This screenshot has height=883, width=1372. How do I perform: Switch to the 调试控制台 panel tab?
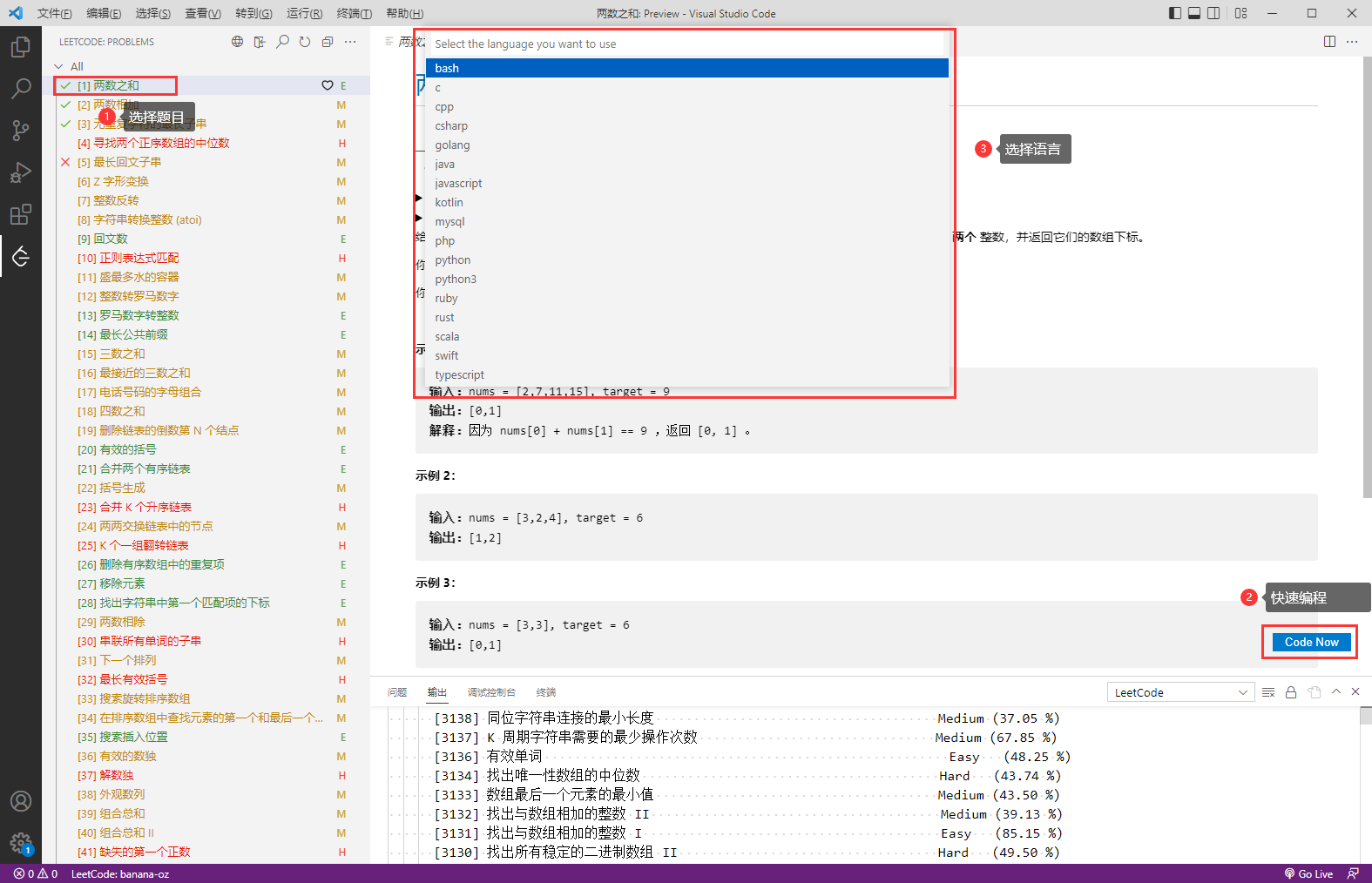point(491,692)
